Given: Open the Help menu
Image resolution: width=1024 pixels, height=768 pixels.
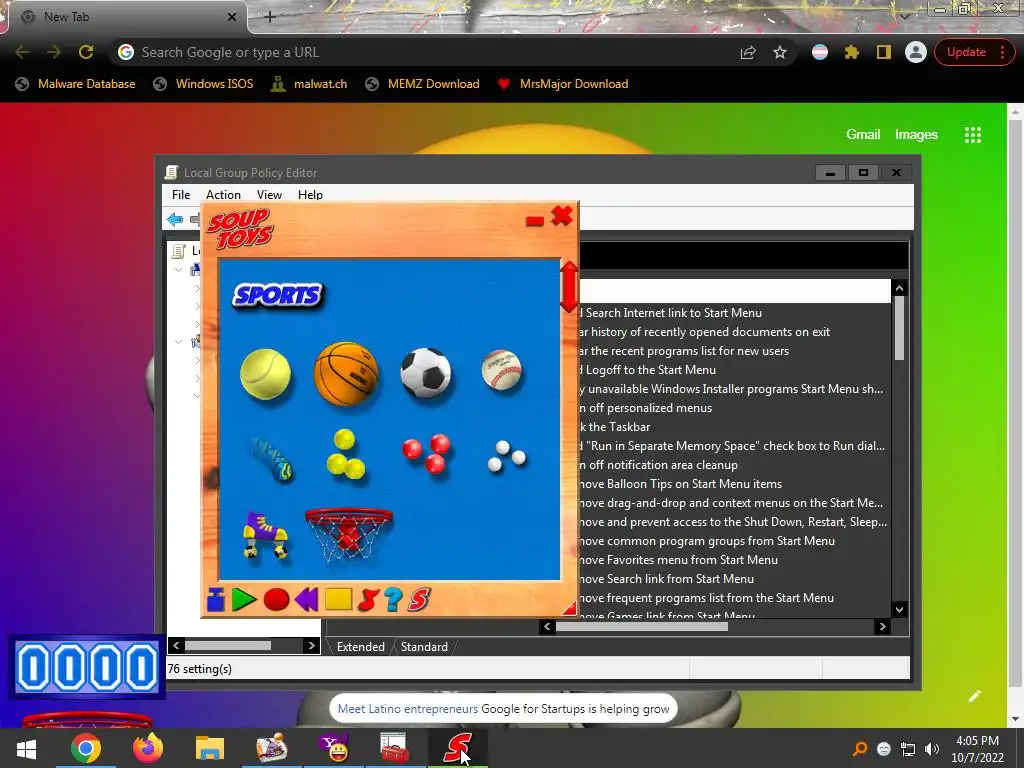Looking at the screenshot, I should pyautogui.click(x=310, y=195).
